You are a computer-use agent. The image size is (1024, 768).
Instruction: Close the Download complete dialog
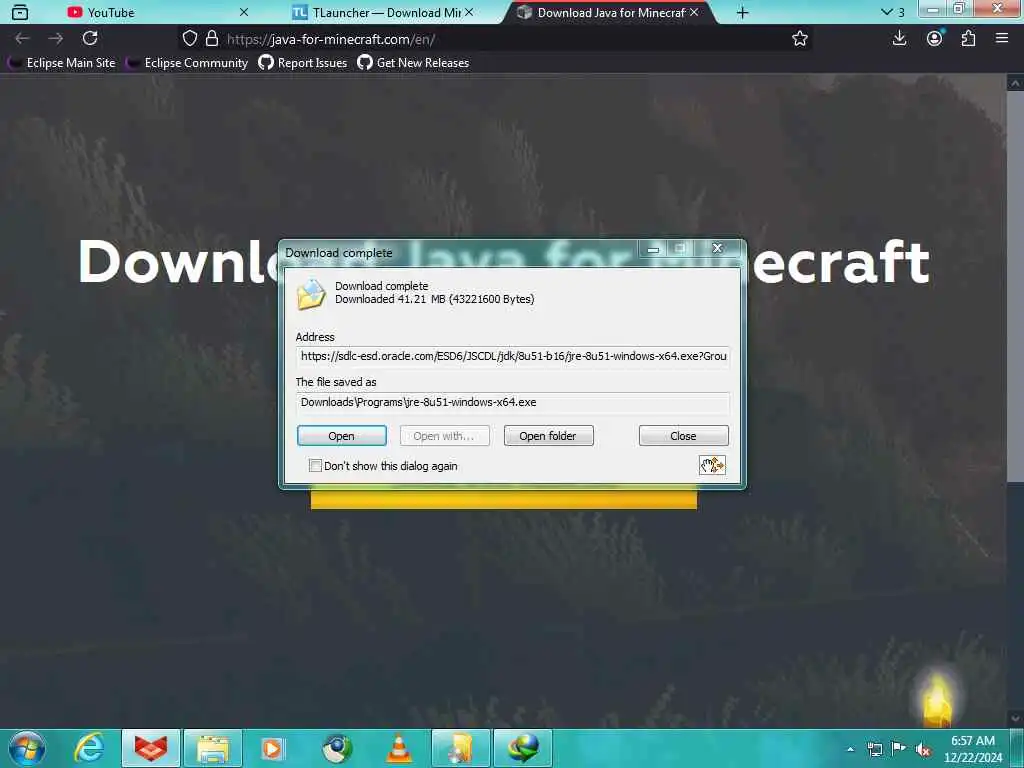point(683,436)
